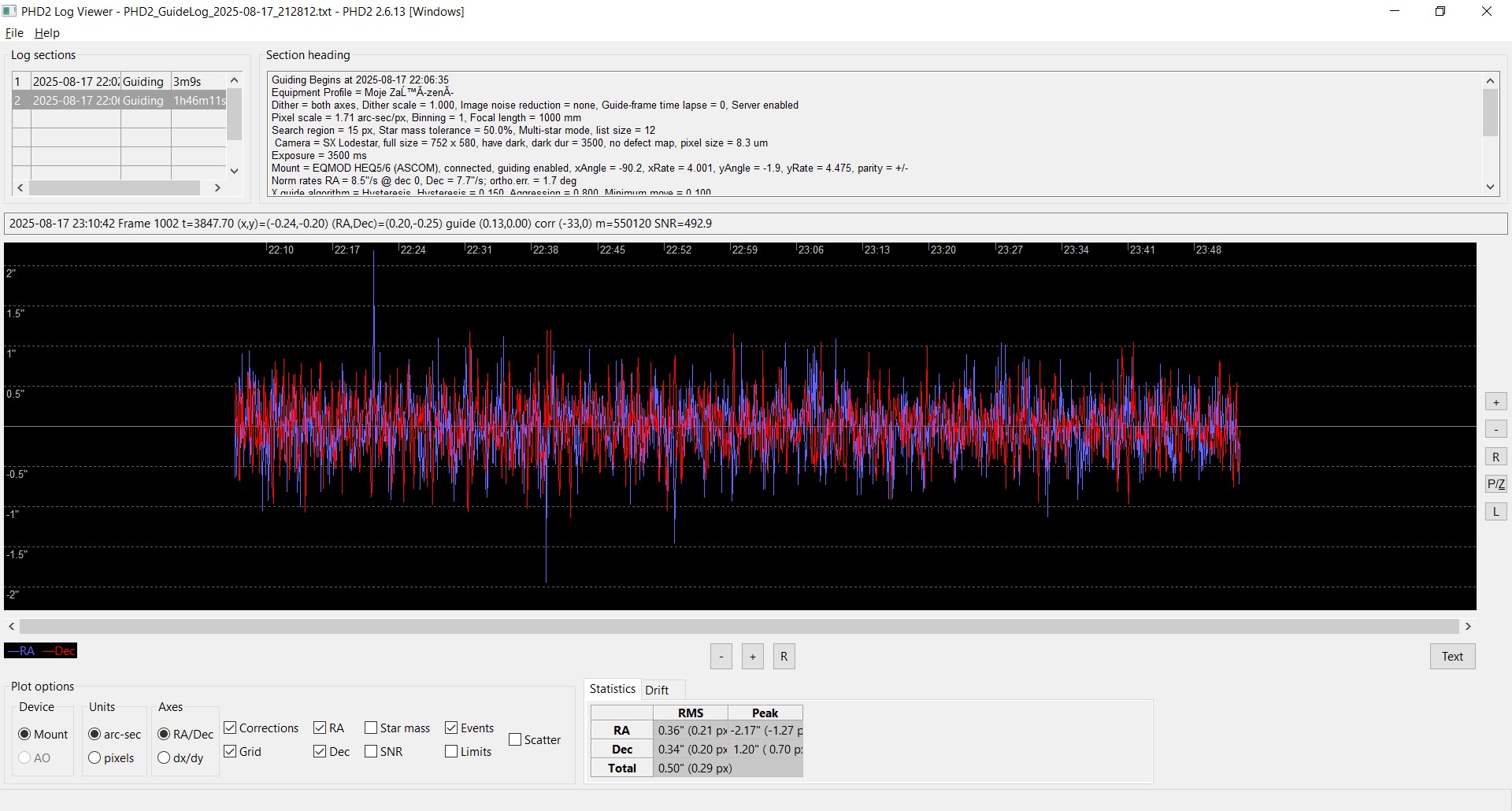Click graph scrollbar right arrow

(x=1468, y=626)
